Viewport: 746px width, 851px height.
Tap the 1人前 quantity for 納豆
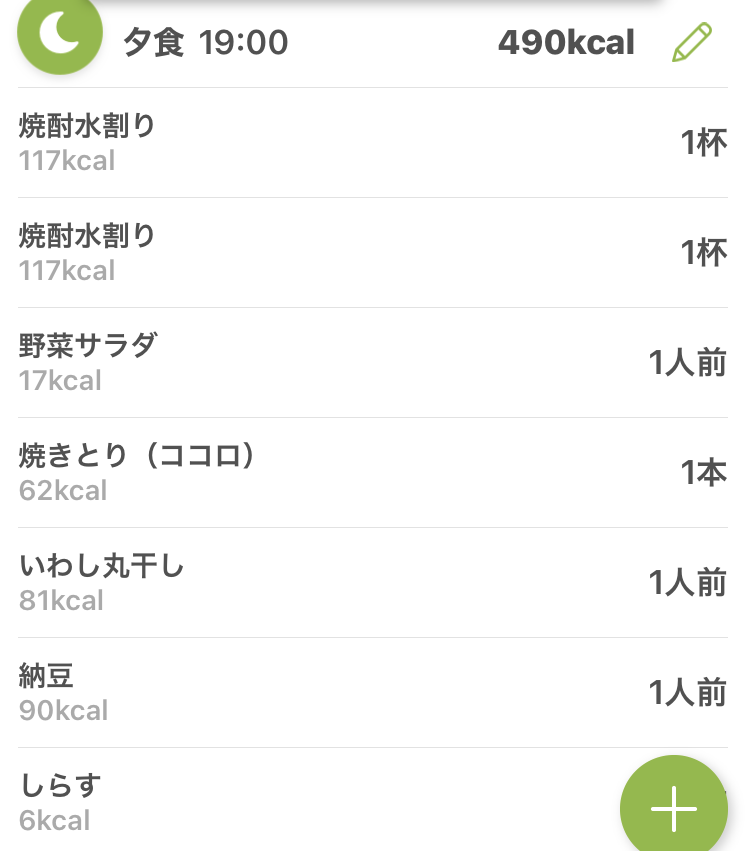(x=687, y=693)
